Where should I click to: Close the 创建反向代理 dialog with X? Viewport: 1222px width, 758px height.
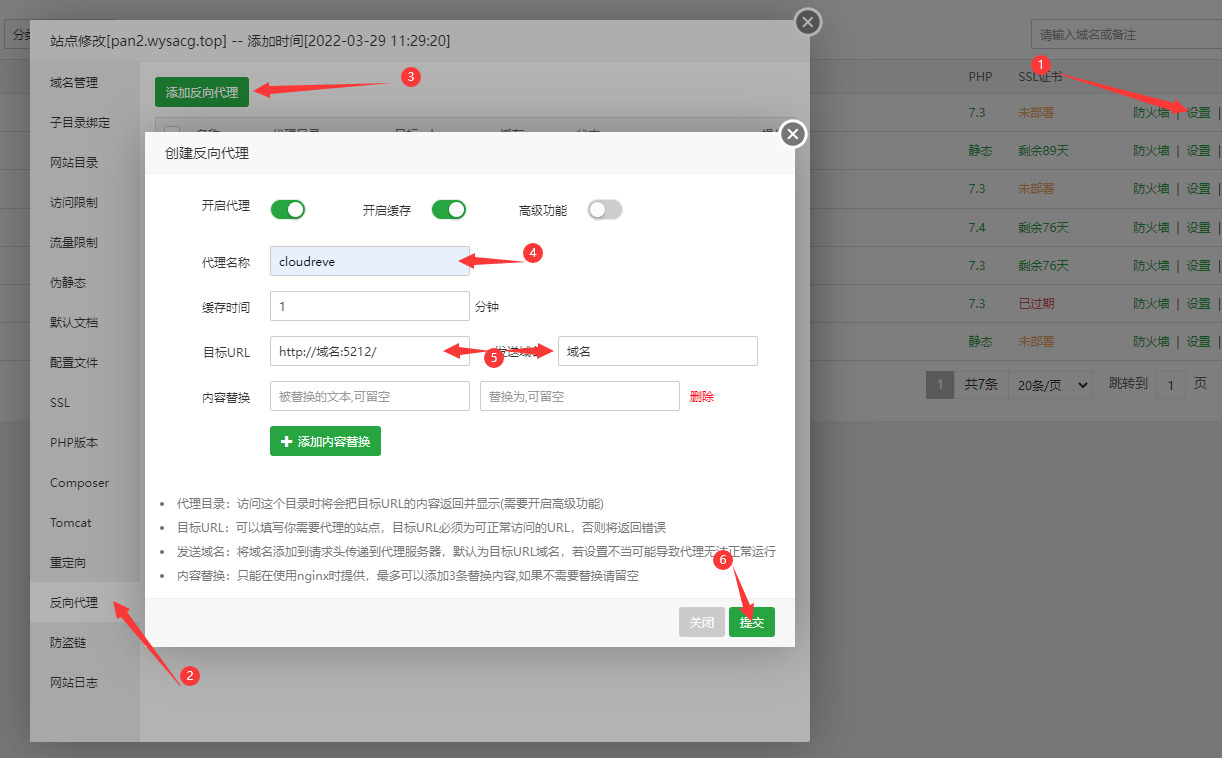point(793,133)
